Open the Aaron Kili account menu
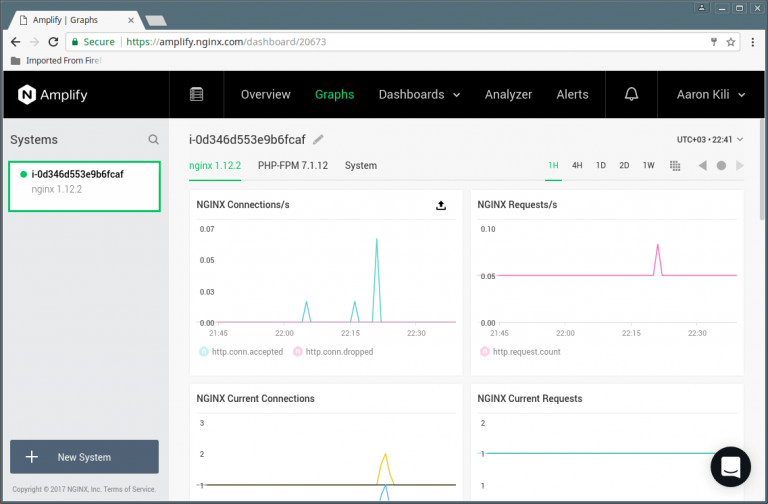Image resolution: width=768 pixels, height=504 pixels. pos(706,95)
